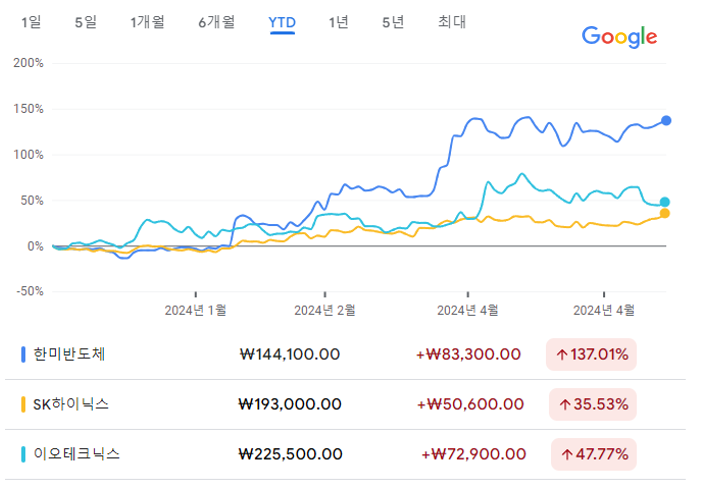Open the 6개월 range tab
This screenshot has width=703, height=493.
217,22
